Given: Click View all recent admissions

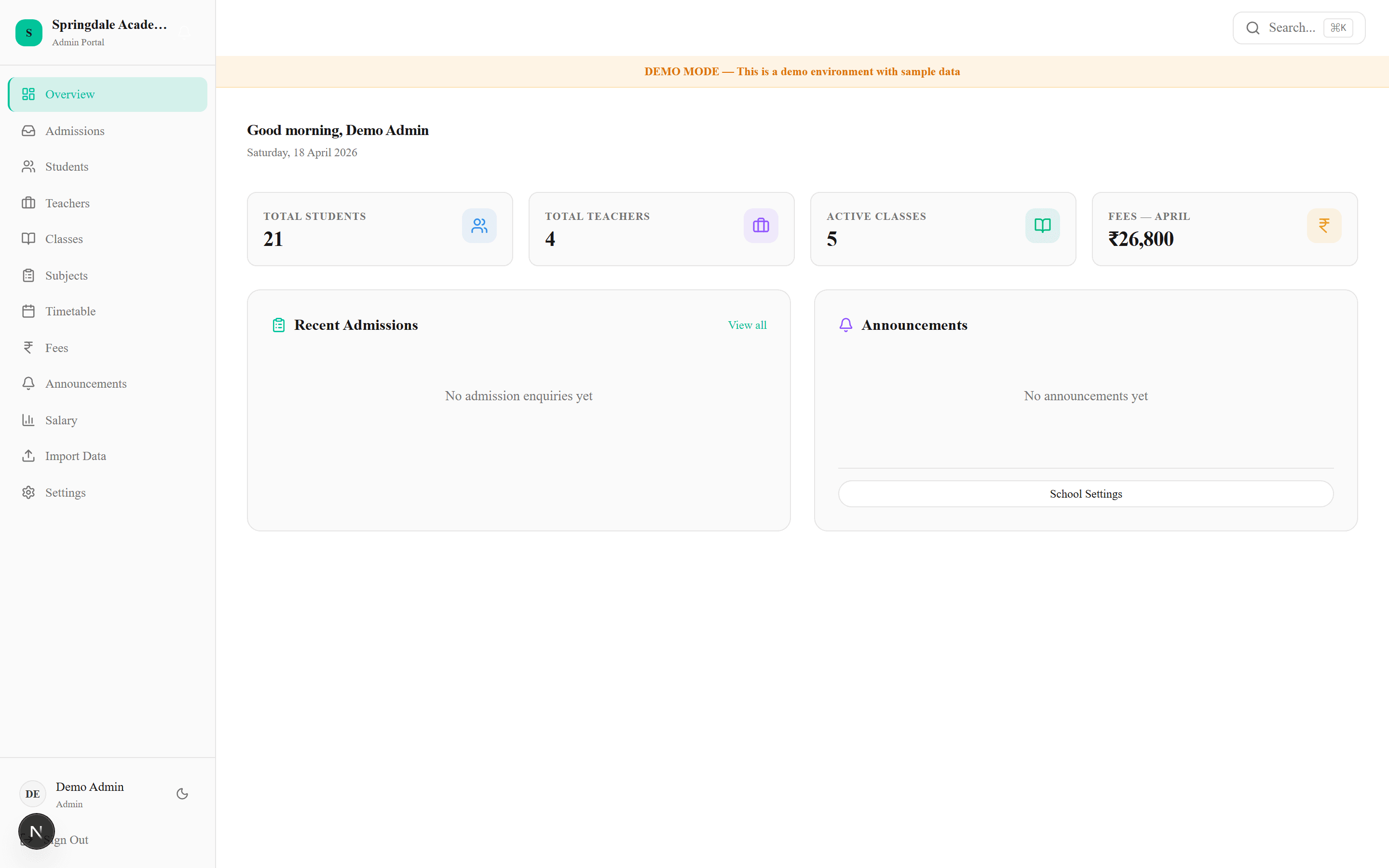Looking at the screenshot, I should pos(747,325).
